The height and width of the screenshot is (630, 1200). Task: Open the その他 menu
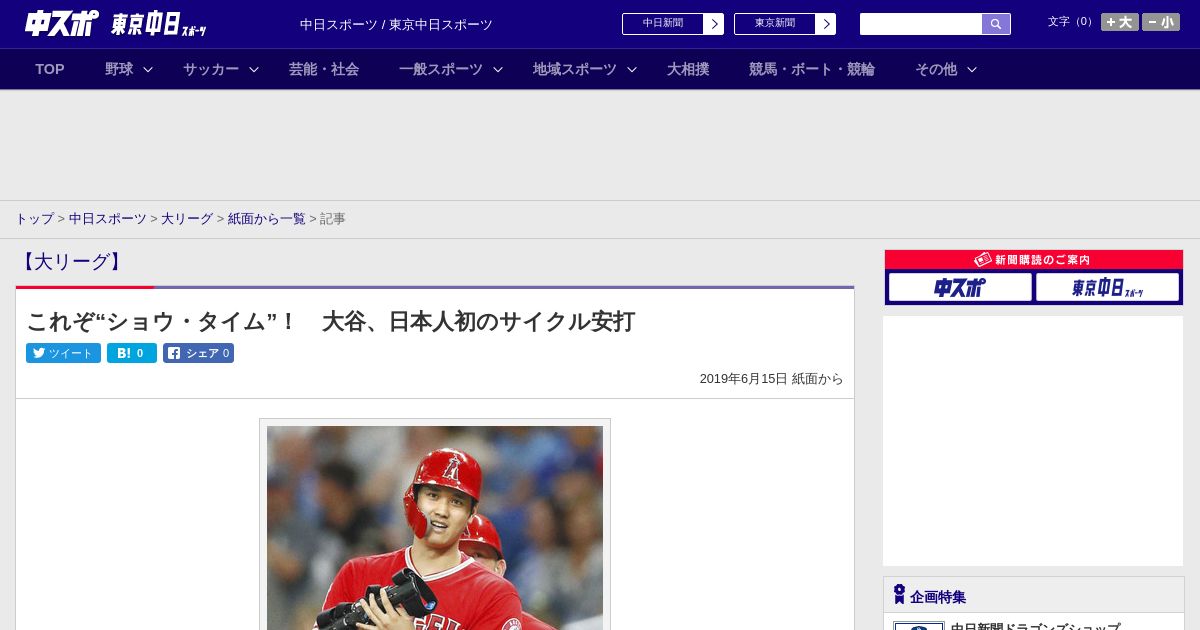coord(936,69)
